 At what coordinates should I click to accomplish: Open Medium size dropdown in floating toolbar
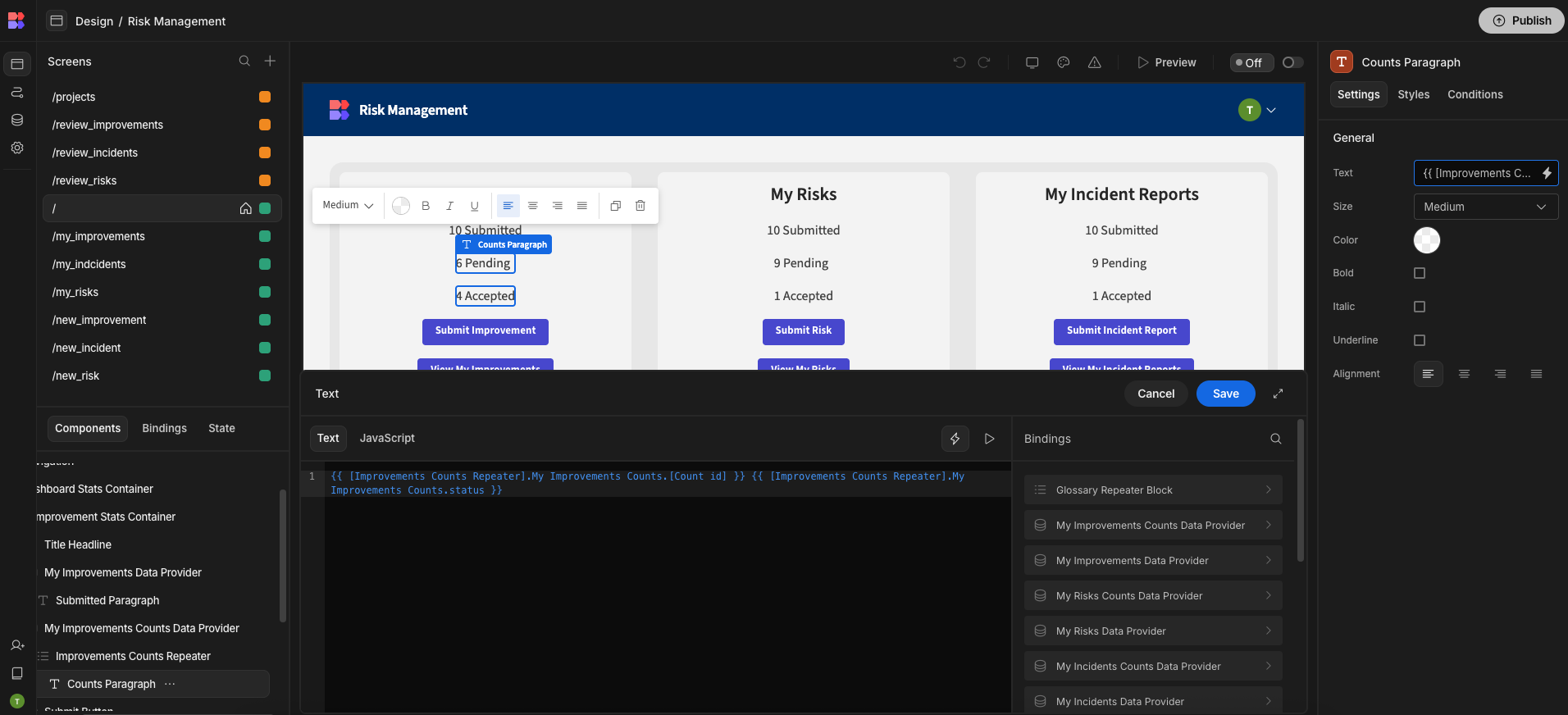(x=348, y=205)
